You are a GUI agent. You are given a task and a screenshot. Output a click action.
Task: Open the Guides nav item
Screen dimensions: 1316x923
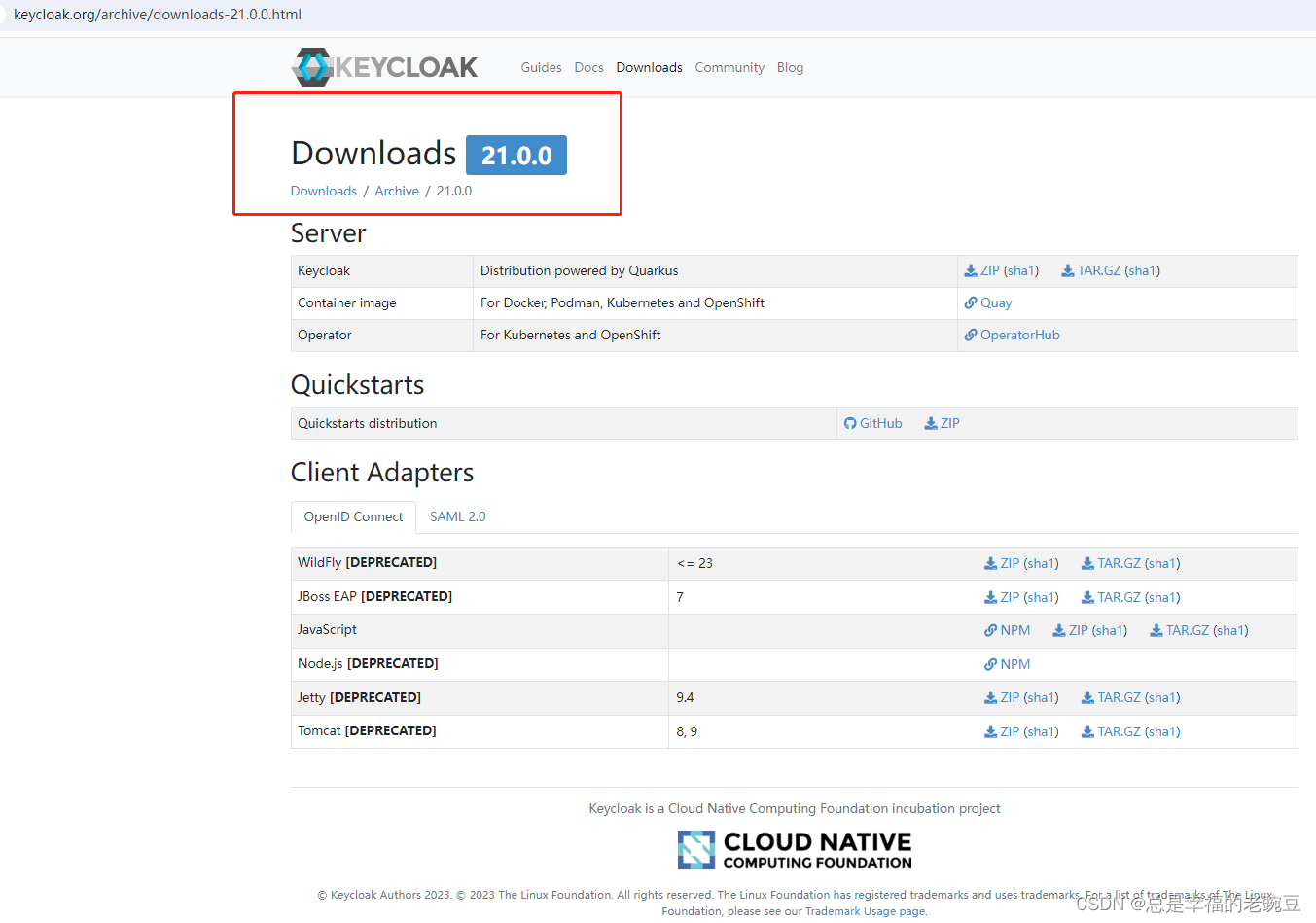click(541, 67)
